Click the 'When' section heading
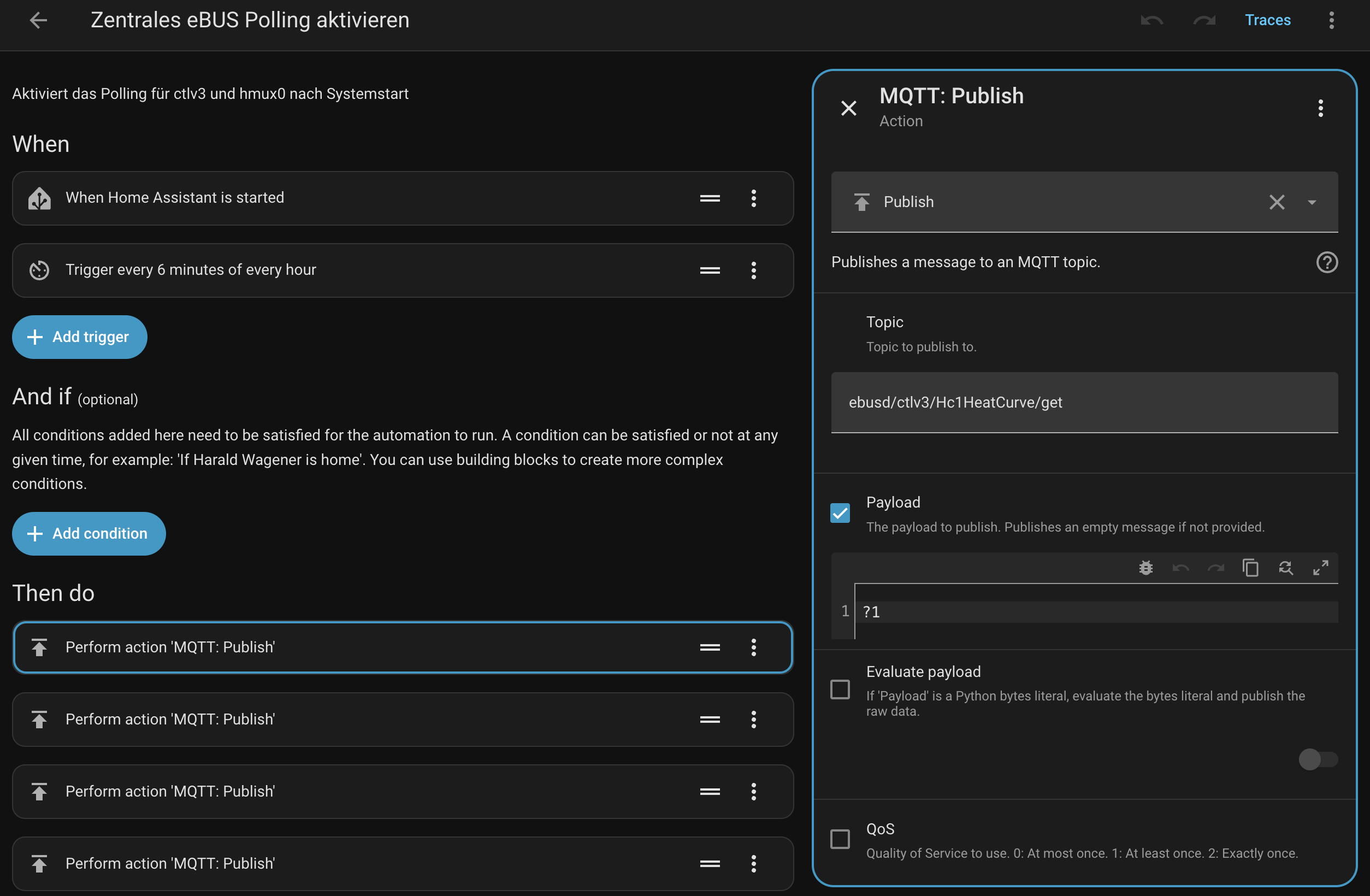This screenshot has height=896, width=1370. click(40, 145)
